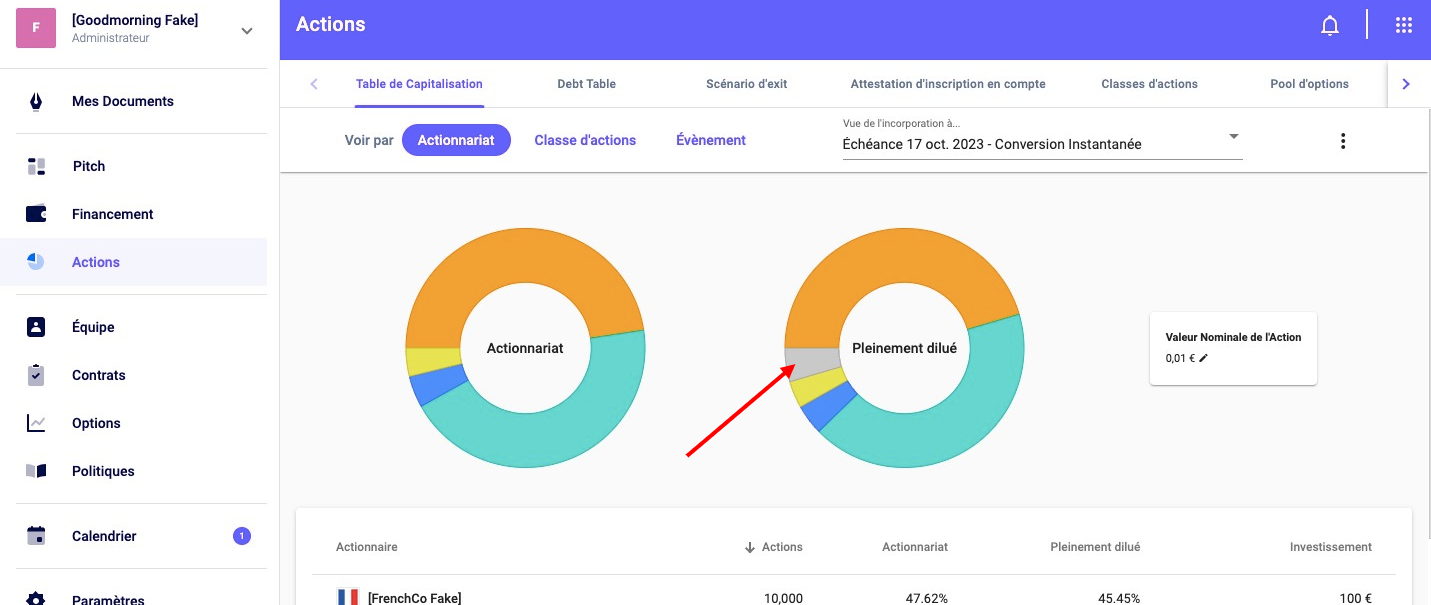The image size is (1431, 605).
Task: Switch view to Évènement
Action: (x=711, y=141)
